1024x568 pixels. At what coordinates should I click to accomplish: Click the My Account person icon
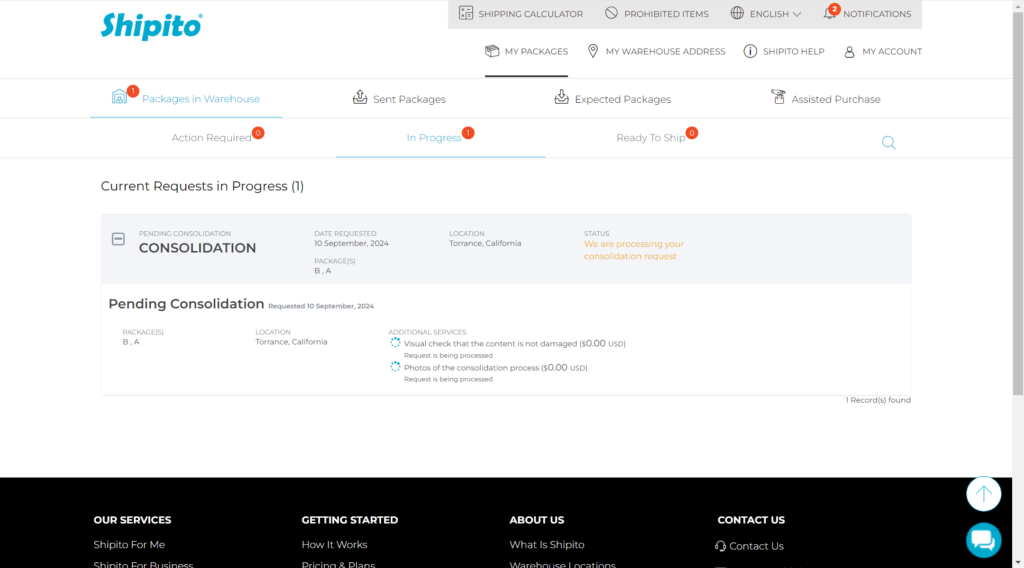pos(850,52)
